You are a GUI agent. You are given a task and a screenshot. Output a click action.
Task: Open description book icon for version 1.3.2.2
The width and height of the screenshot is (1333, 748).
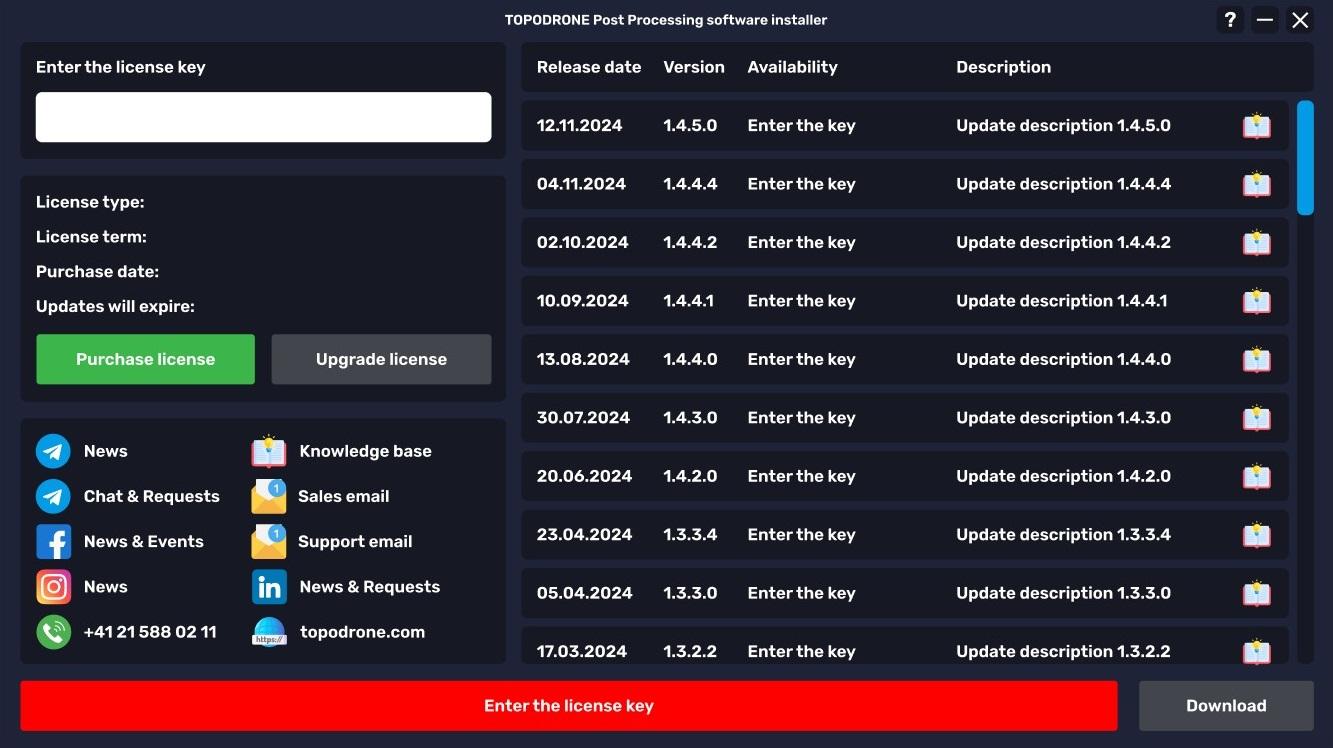point(1256,650)
